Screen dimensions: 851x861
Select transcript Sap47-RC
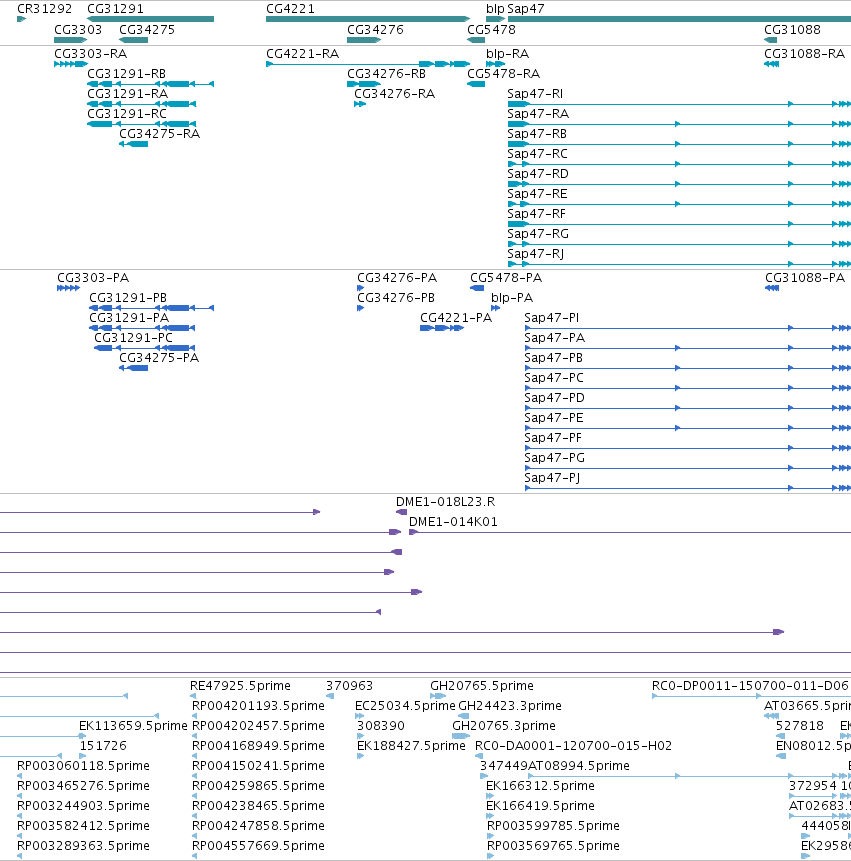pos(538,154)
